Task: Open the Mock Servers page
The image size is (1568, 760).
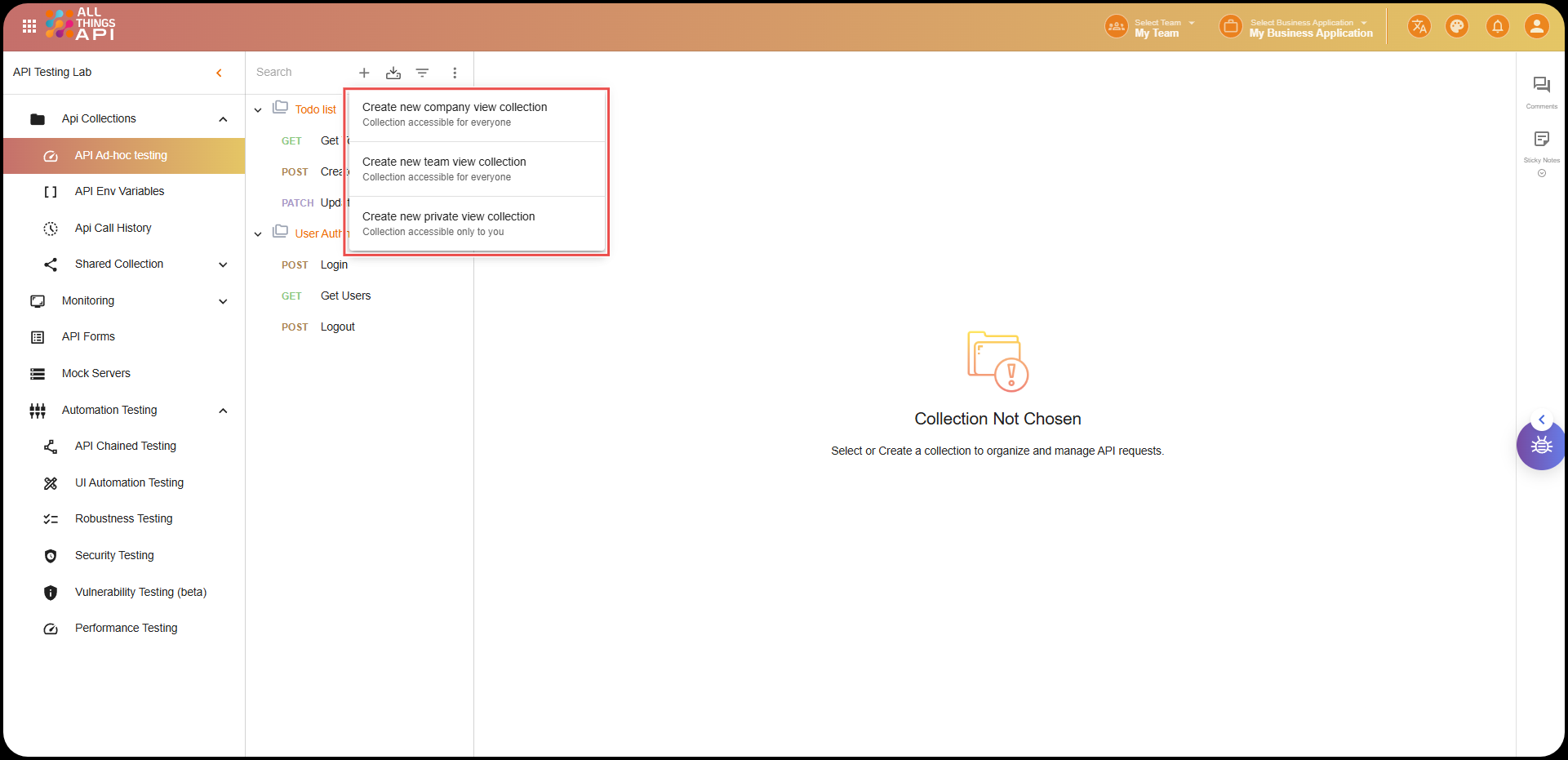Action: 96,373
